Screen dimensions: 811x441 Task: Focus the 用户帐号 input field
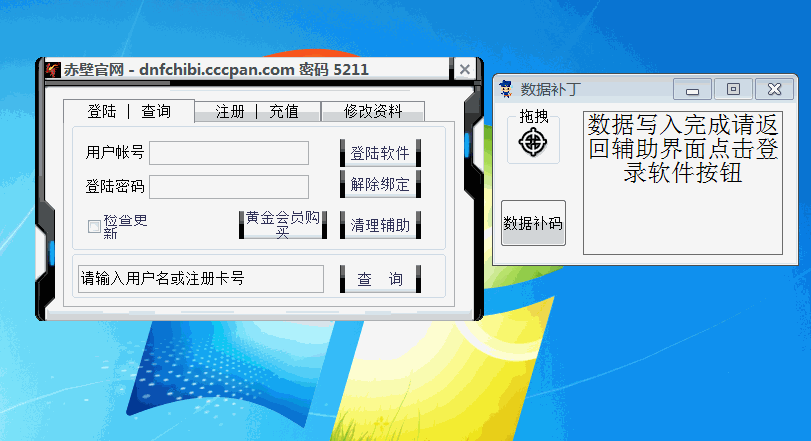(229, 153)
